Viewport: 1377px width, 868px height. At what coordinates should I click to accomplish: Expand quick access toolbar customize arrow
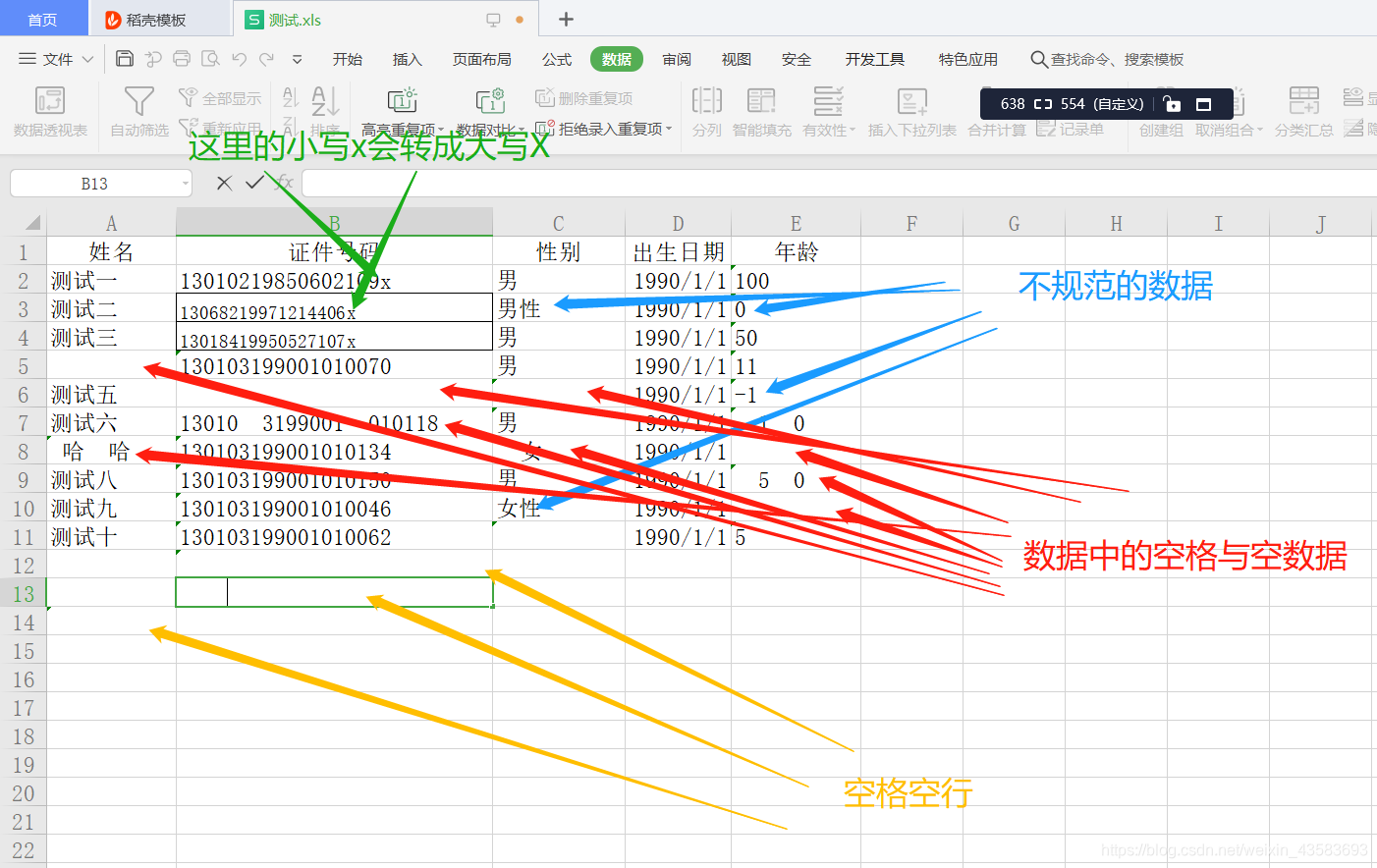[297, 59]
